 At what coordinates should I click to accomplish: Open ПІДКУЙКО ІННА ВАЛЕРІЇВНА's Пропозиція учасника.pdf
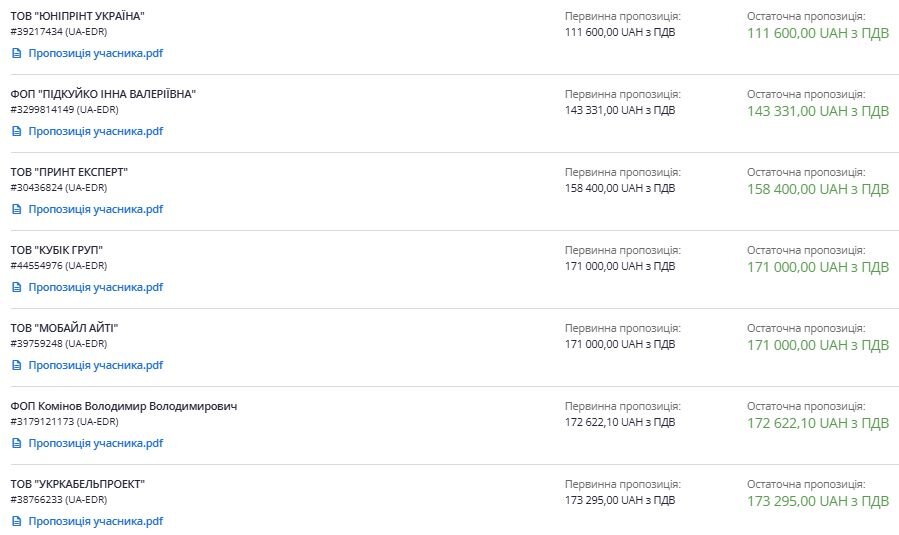coord(95,131)
